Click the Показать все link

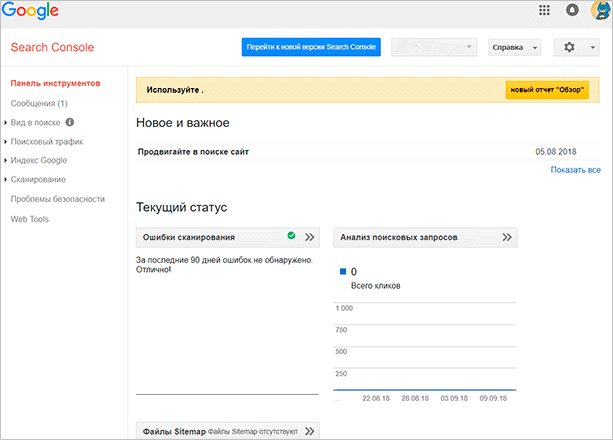tap(575, 171)
